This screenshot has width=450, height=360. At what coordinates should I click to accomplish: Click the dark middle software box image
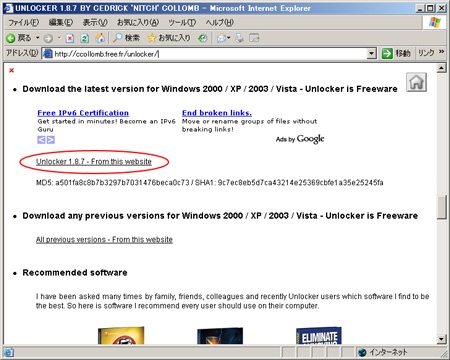tap(220, 336)
